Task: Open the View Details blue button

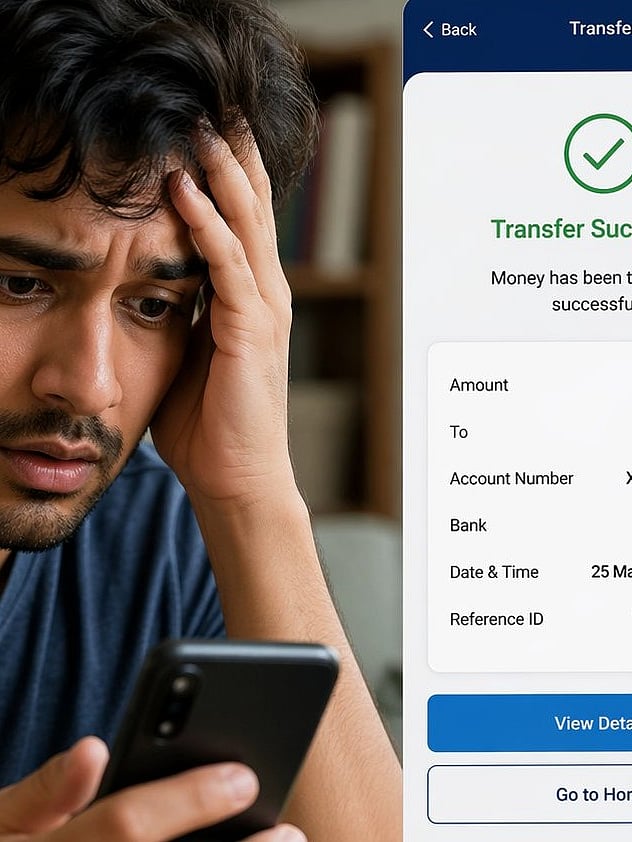Action: pyautogui.click(x=529, y=723)
